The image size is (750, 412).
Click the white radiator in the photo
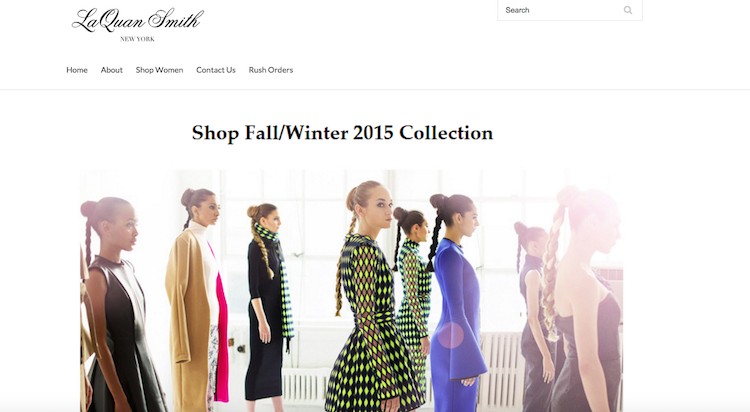pos(500,366)
